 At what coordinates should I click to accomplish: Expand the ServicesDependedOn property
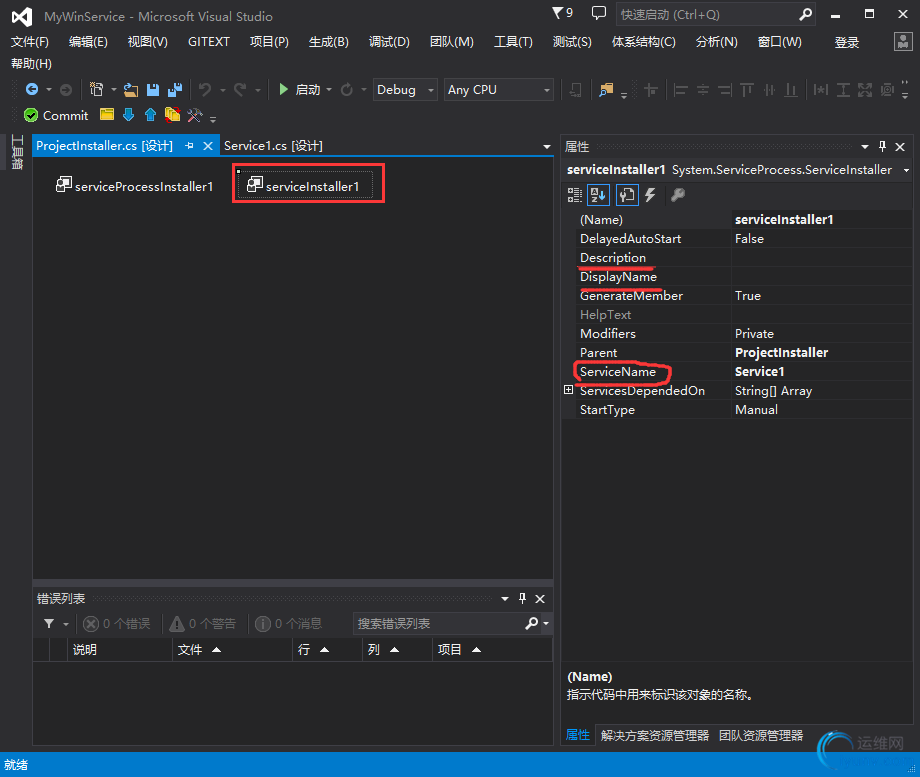[569, 391]
